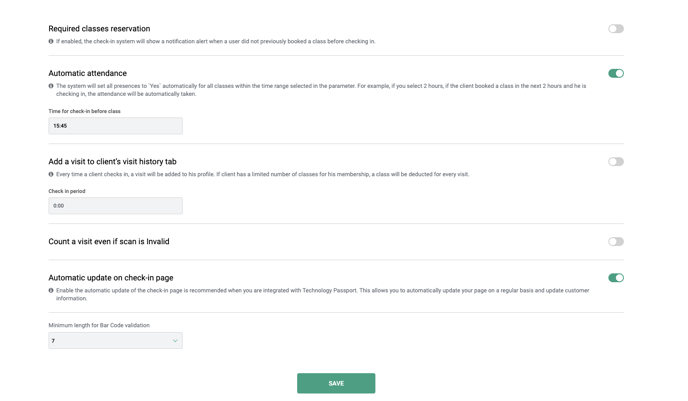
Task: Disable the Automatic attendance toggle
Action: click(616, 73)
